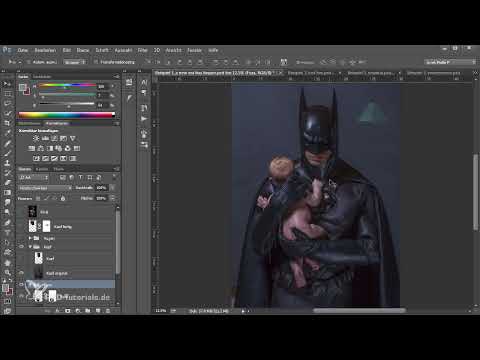Add an Invert adjustment
This screenshot has height=360, width=480.
(36, 158)
